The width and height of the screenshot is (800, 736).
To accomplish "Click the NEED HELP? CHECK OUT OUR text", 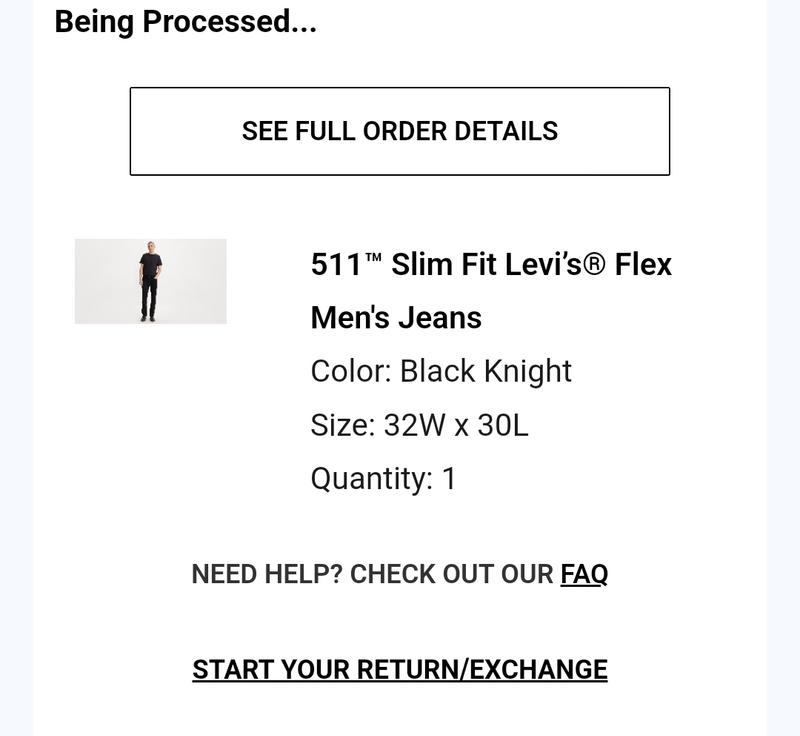I will point(372,574).
